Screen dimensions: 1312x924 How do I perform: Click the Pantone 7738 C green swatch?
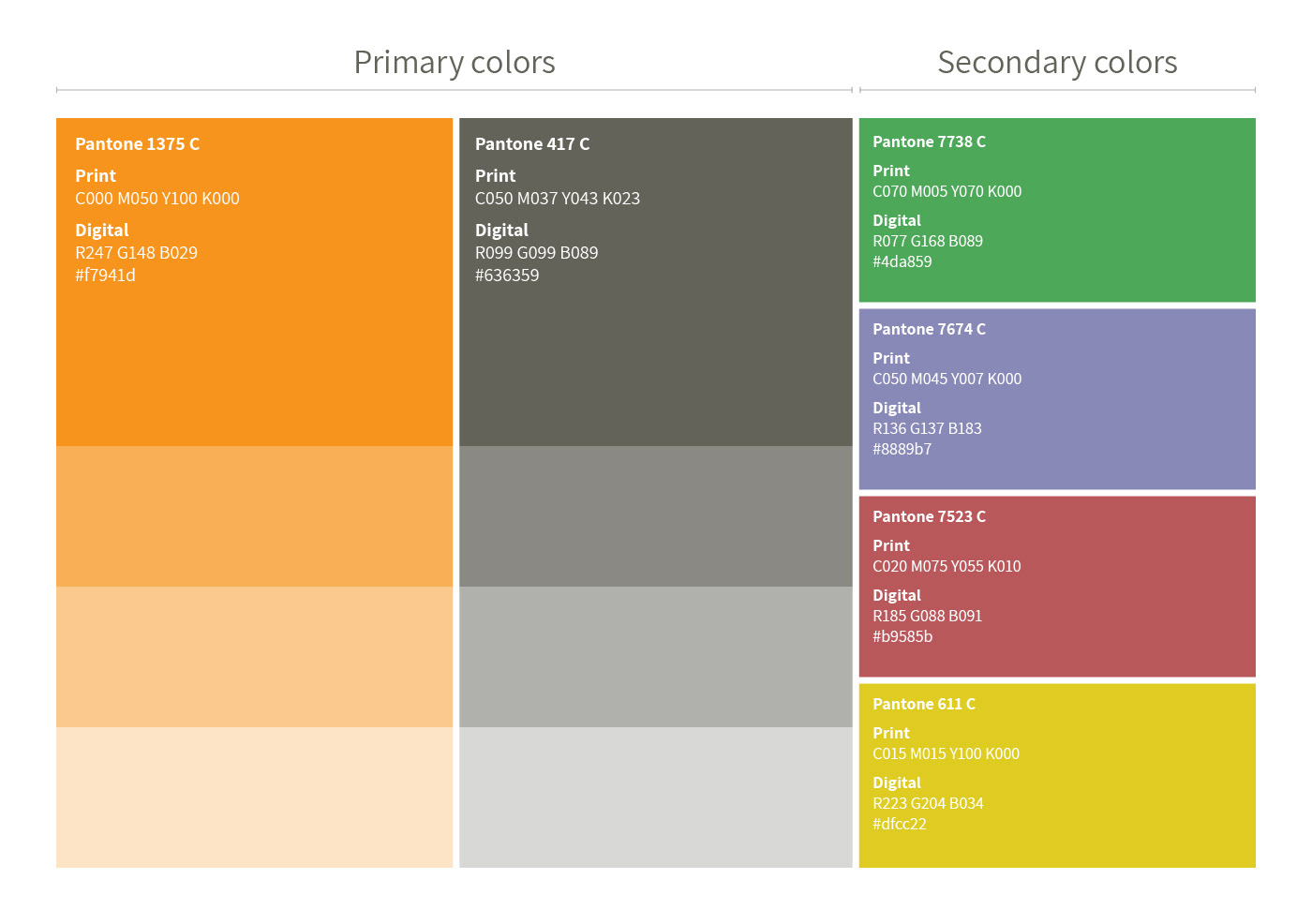pyautogui.click(x=1057, y=210)
